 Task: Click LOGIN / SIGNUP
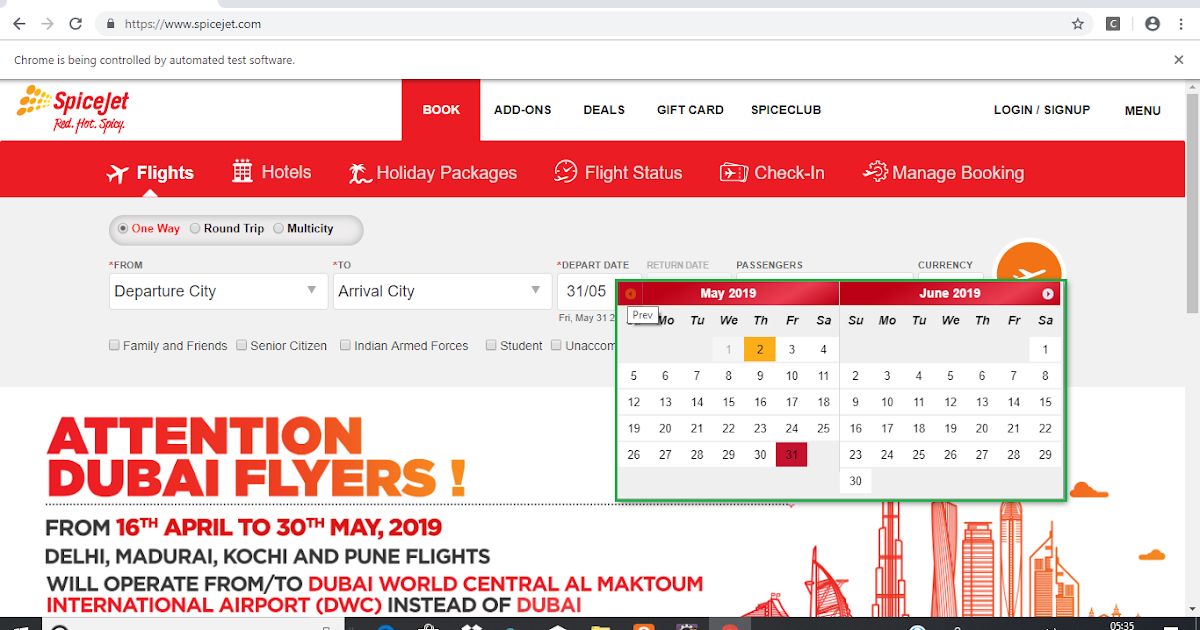1042,110
